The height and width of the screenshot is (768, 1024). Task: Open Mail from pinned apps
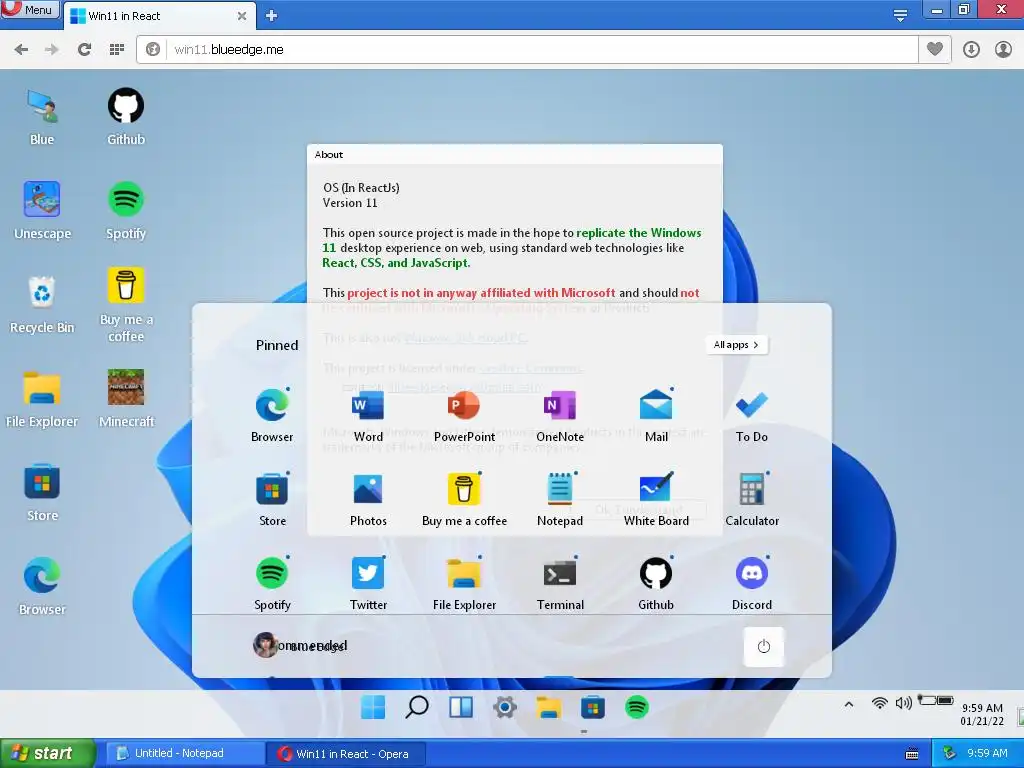pos(656,415)
